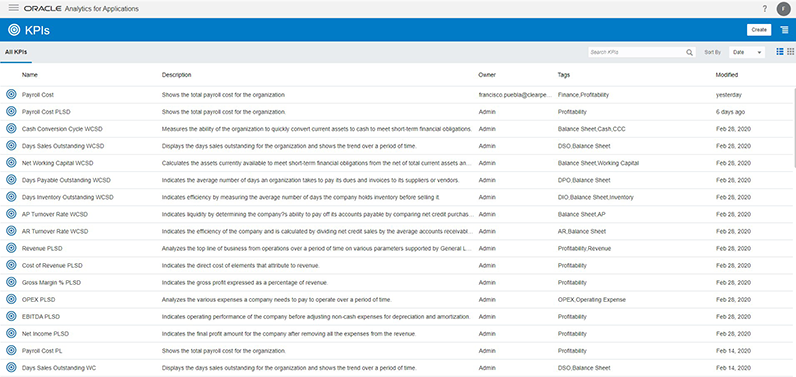796x377 pixels.
Task: Click Revenue PLSD name
Action: click(x=42, y=249)
